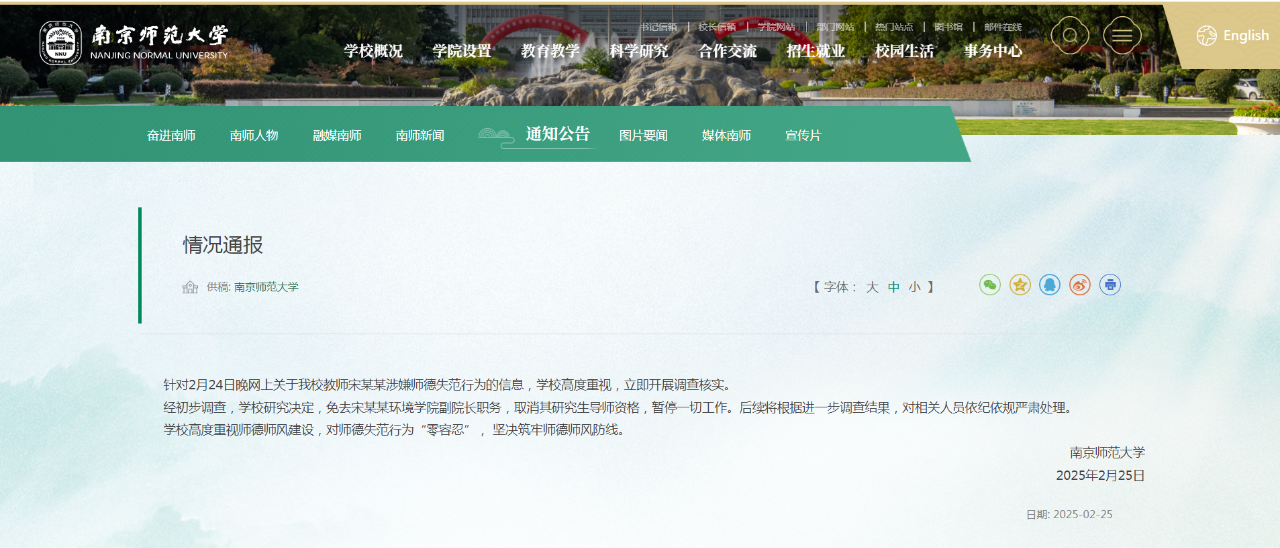Expand the 学校概况 navigation menu
1280x548 pixels.
(x=373, y=51)
